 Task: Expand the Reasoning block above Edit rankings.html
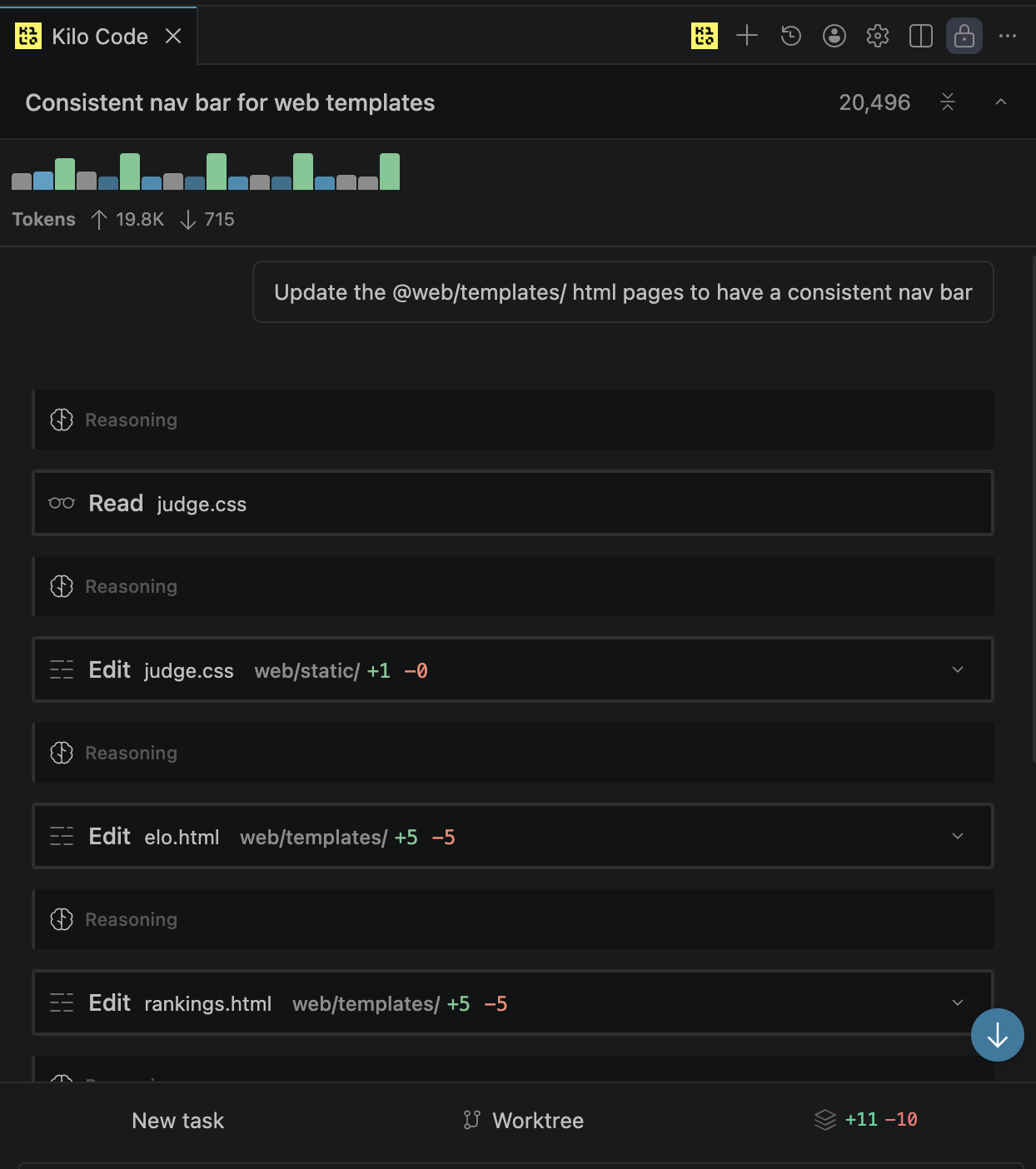pos(513,919)
